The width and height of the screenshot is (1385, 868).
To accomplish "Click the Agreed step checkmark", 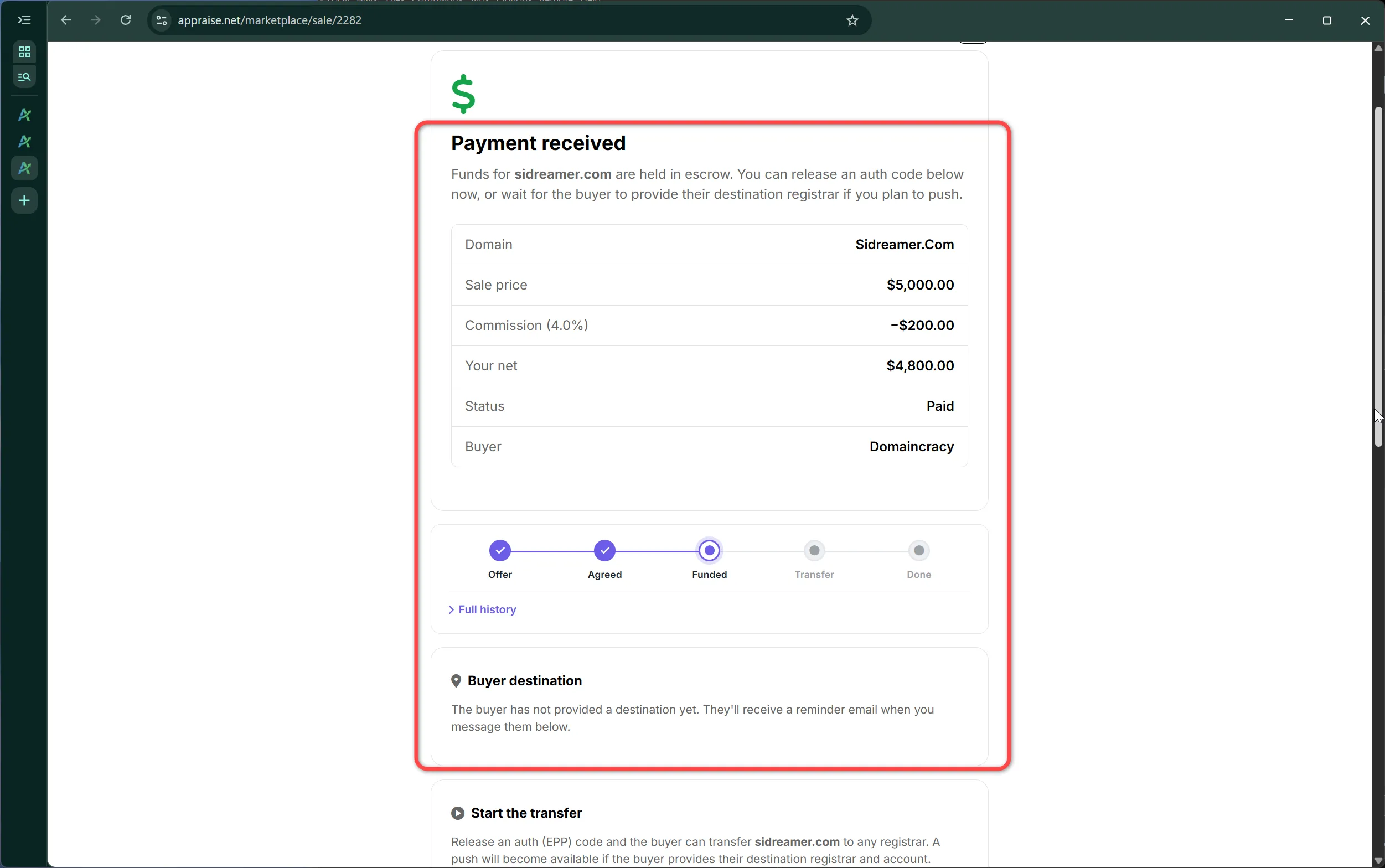I will [x=605, y=551].
